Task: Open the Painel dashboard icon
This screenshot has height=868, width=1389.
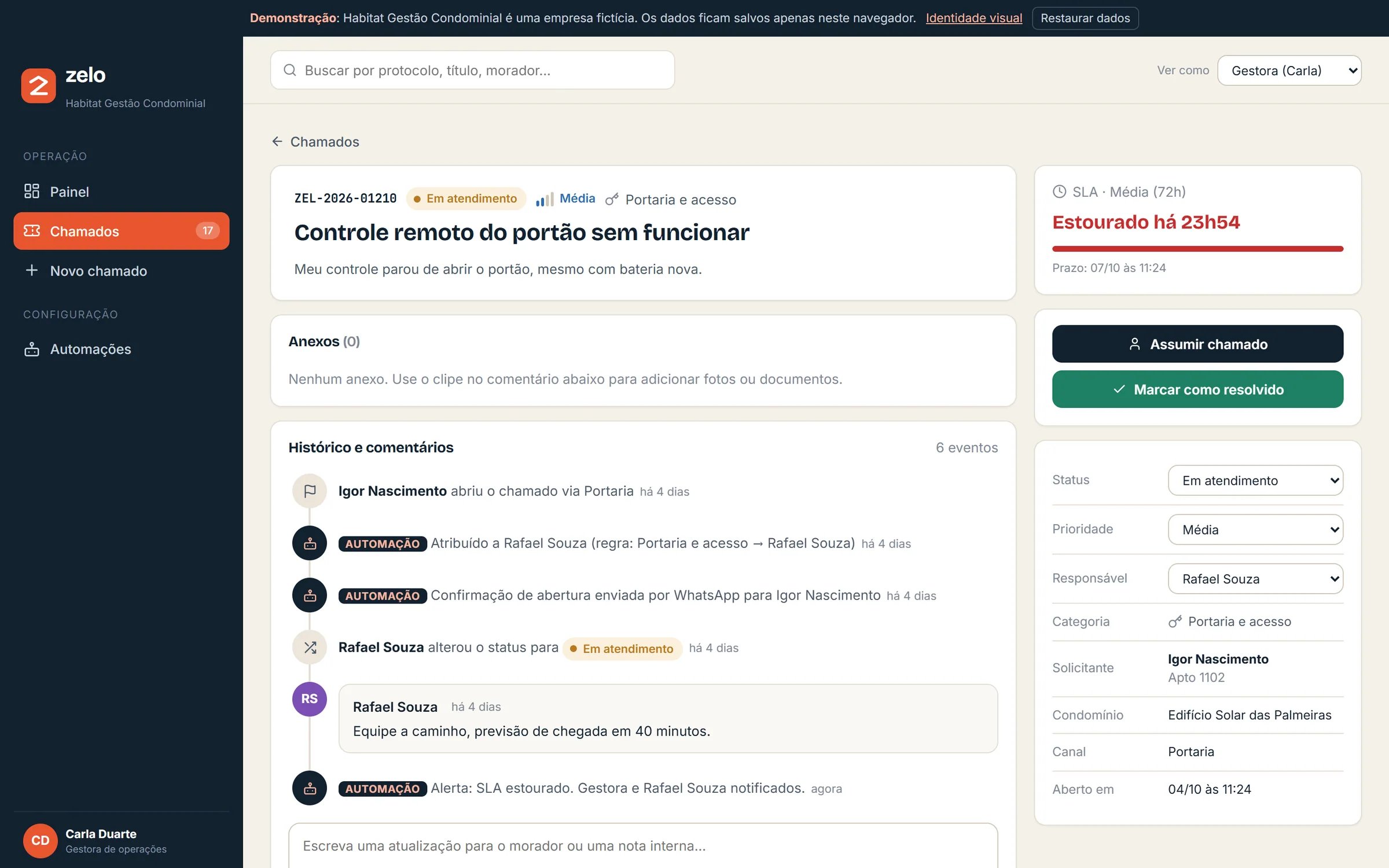Action: (x=32, y=191)
